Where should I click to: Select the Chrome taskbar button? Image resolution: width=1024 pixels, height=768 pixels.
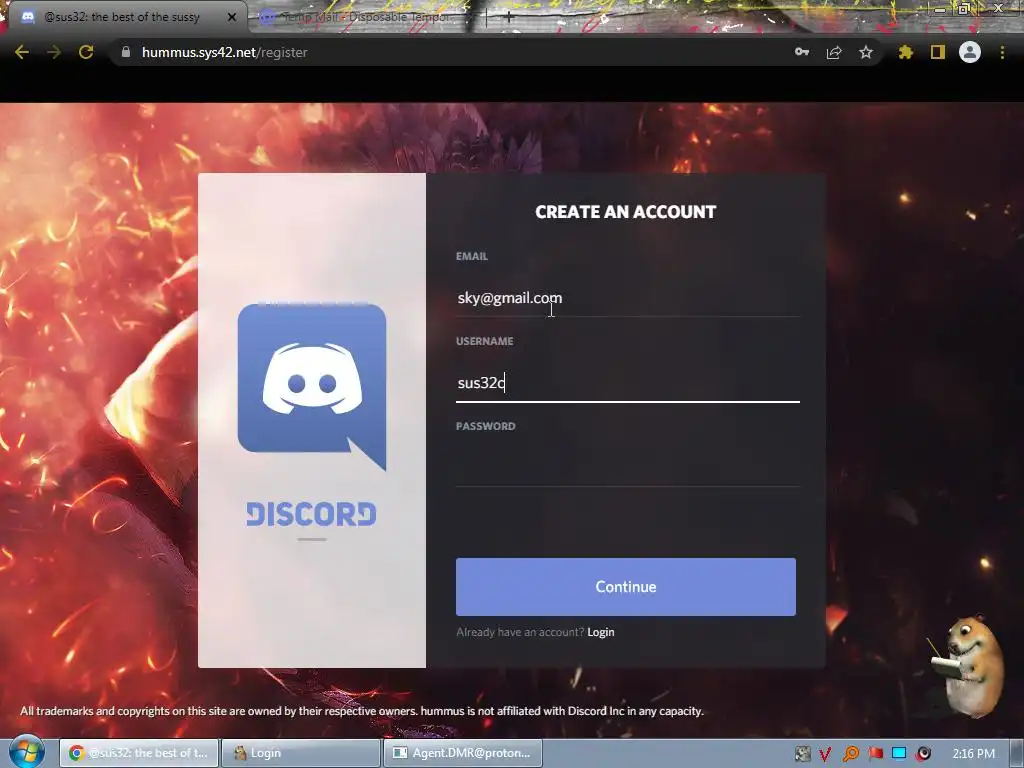click(x=138, y=753)
